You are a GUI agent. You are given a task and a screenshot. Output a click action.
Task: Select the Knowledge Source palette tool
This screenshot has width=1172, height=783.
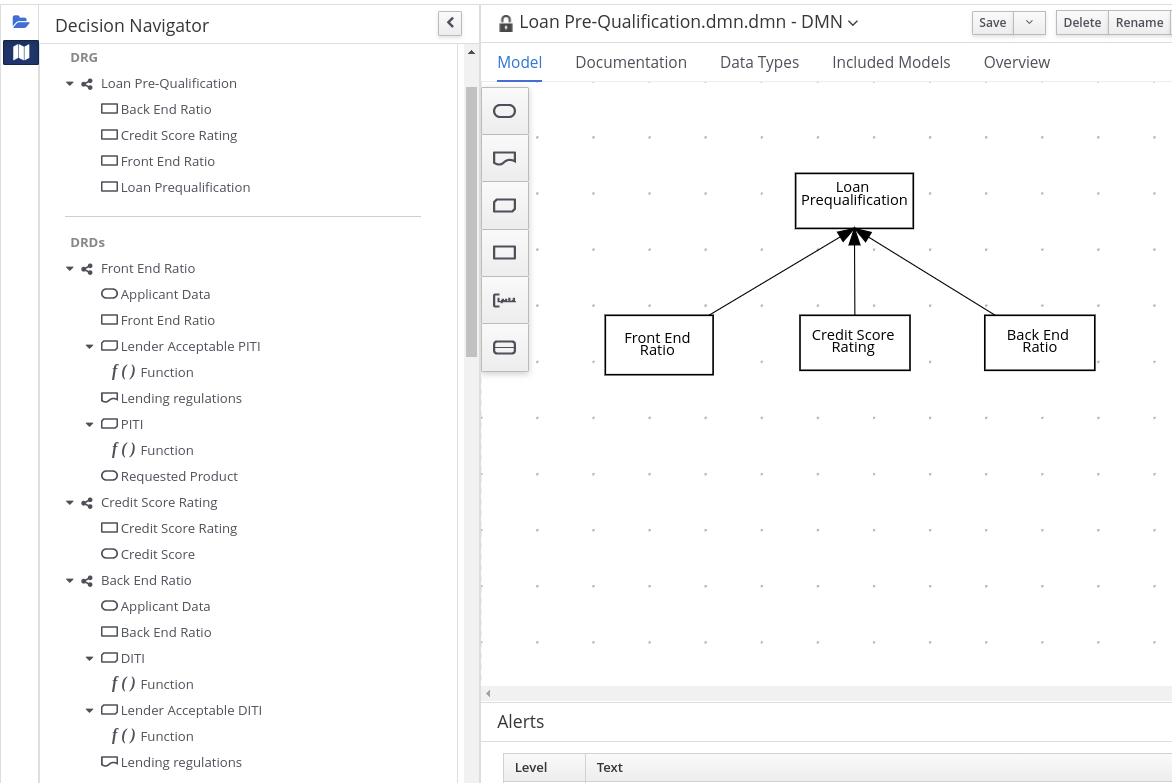pos(505,158)
